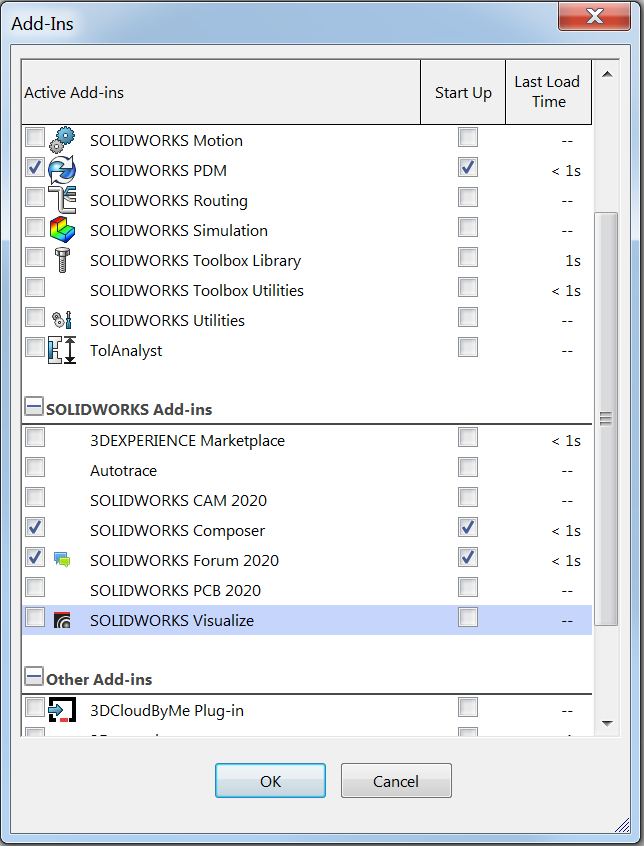Image resolution: width=644 pixels, height=846 pixels.
Task: Enable SOLIDWORKS Visualize active checkbox
Action: point(35,617)
